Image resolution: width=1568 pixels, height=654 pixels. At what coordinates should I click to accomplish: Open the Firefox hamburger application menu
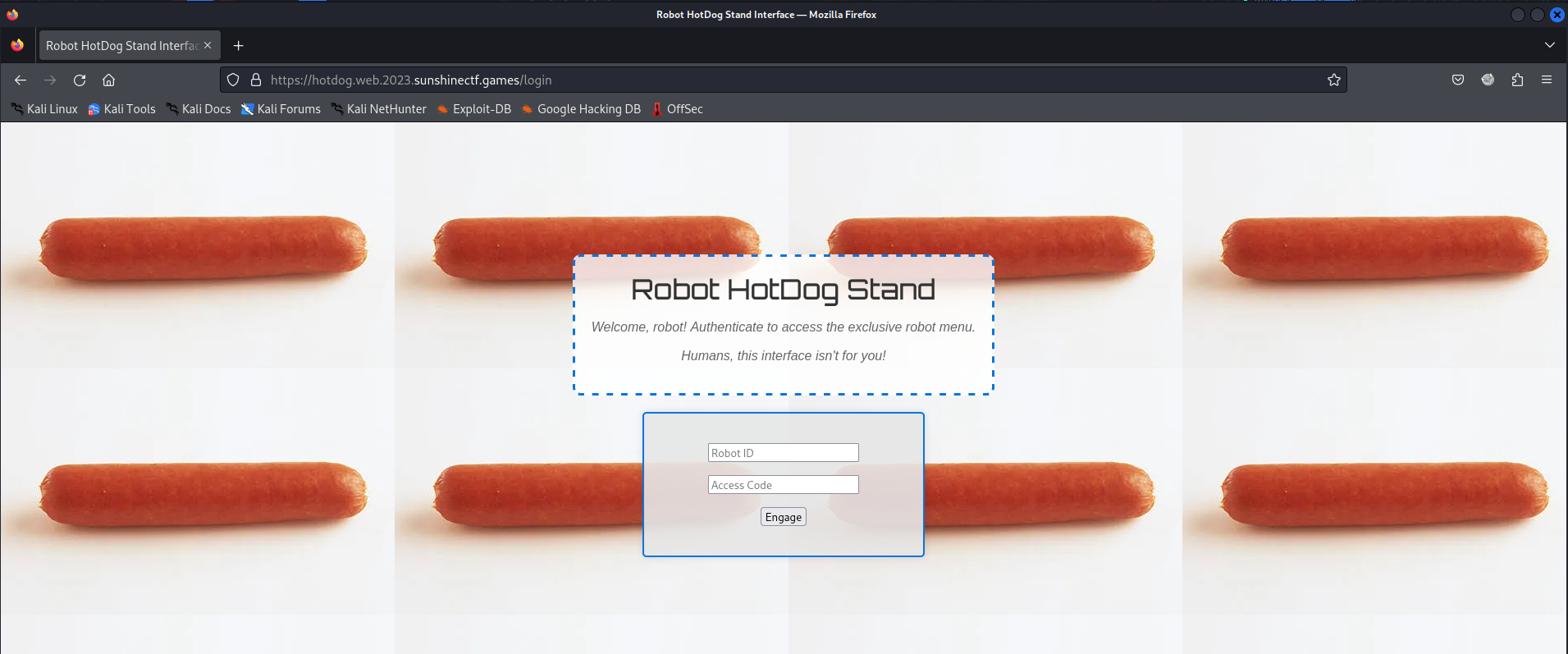coord(1546,80)
